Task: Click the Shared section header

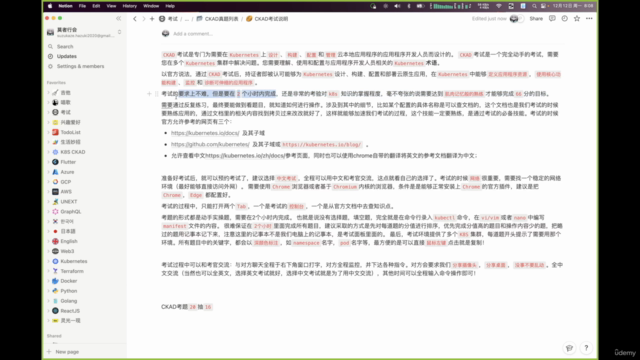Action: click(x=54, y=336)
